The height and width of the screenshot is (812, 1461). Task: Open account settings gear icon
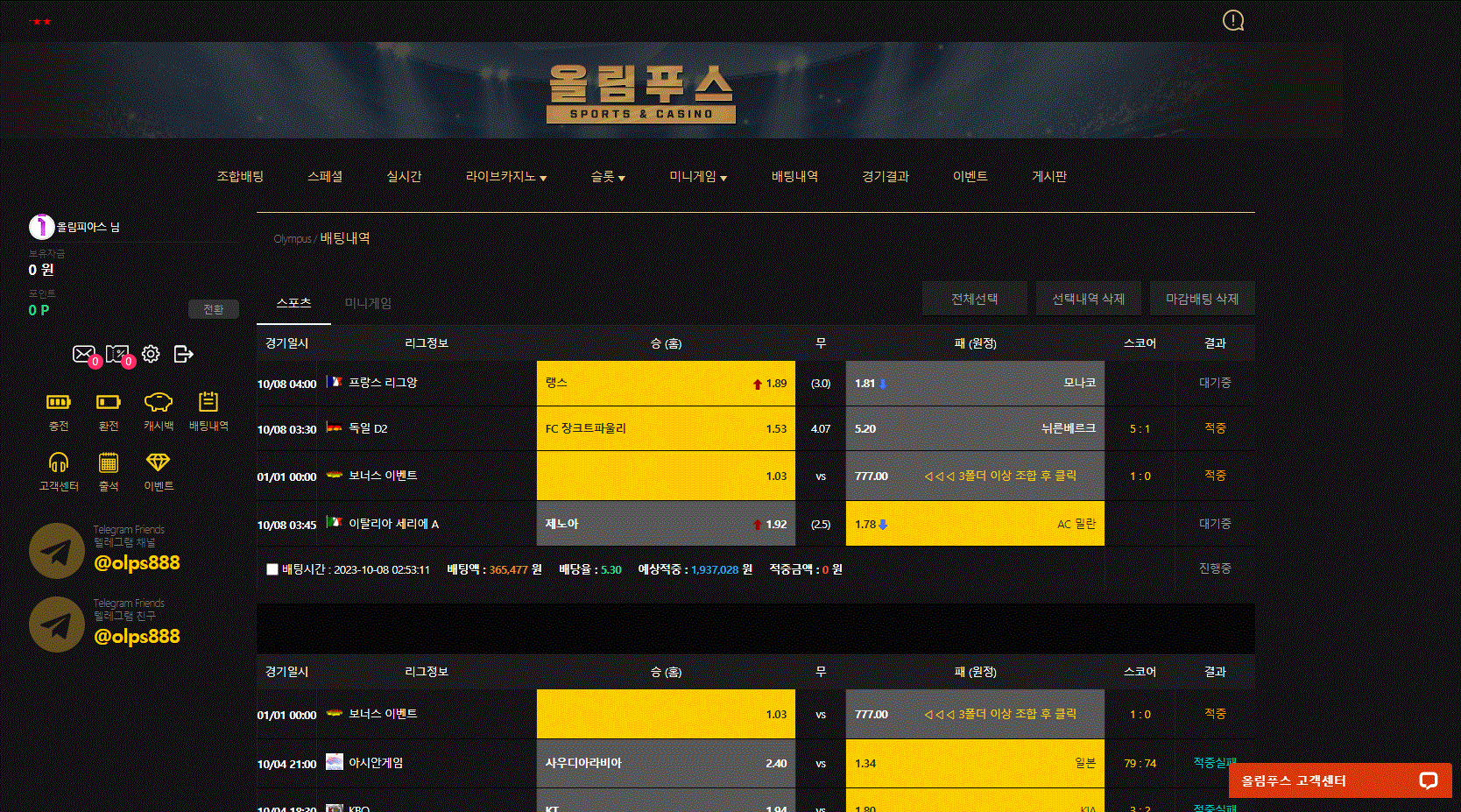(151, 354)
